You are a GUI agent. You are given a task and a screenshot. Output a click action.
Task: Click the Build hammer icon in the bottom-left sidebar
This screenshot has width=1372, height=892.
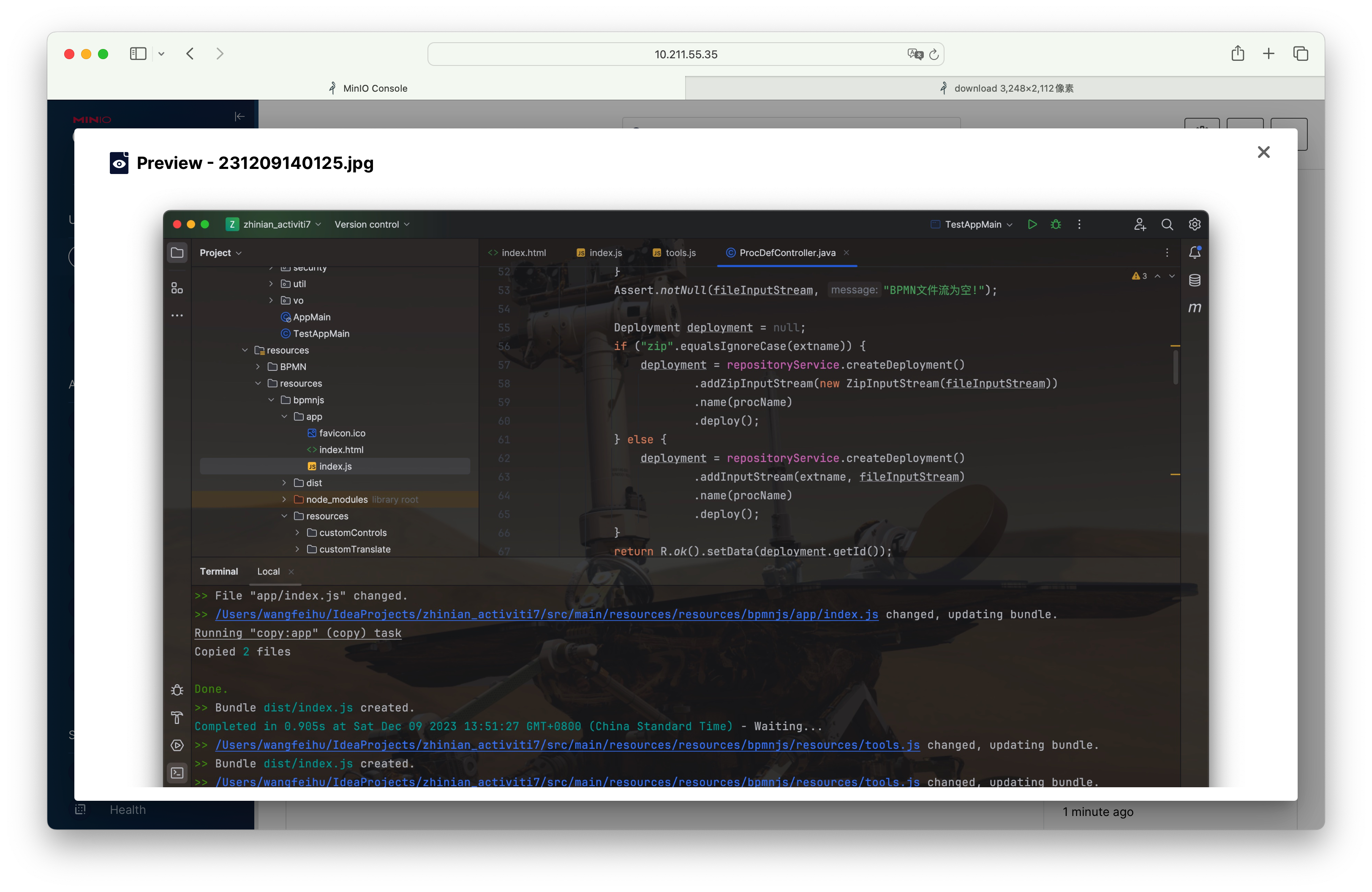tap(177, 718)
